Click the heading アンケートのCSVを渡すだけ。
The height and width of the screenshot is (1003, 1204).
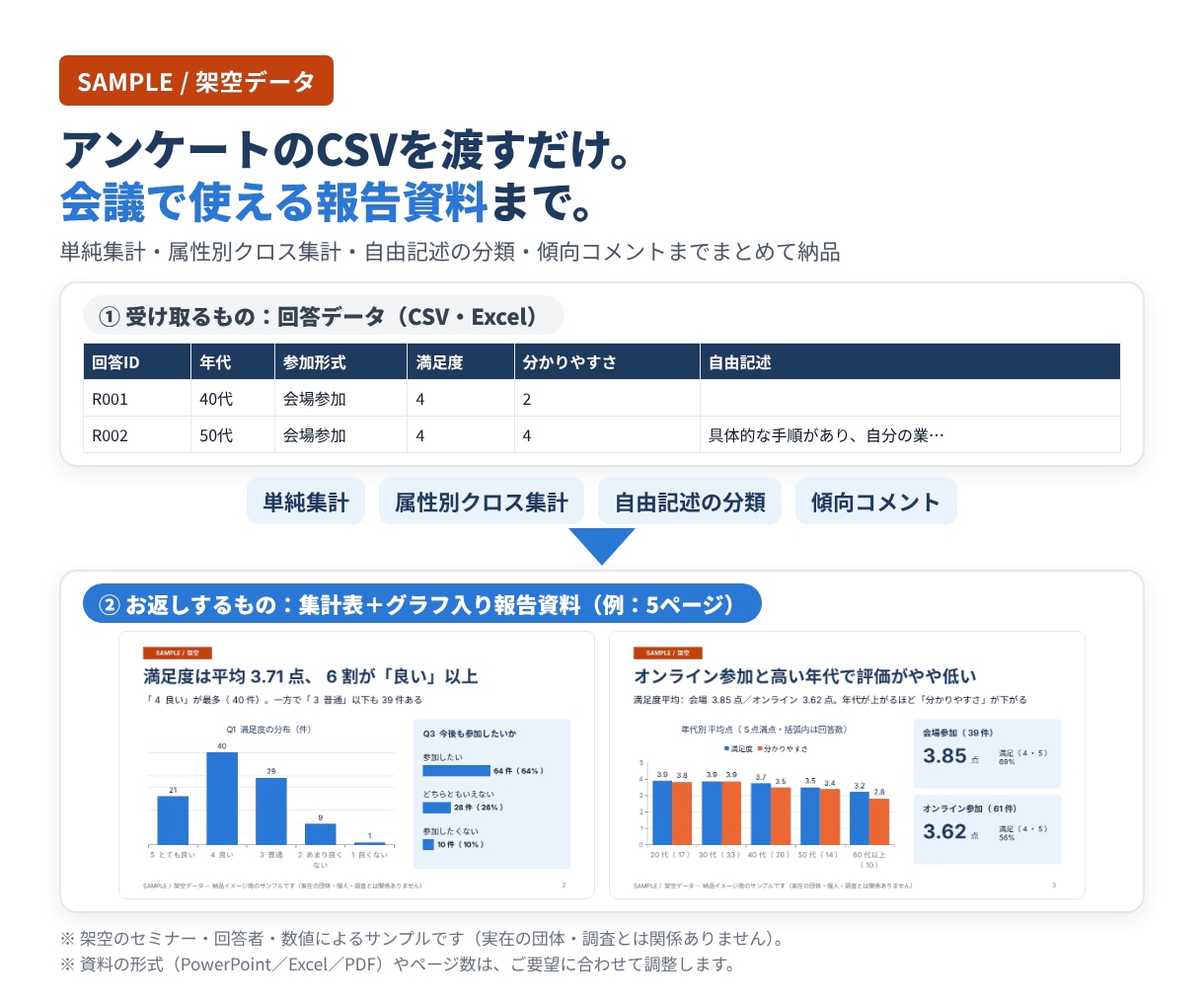345,150
